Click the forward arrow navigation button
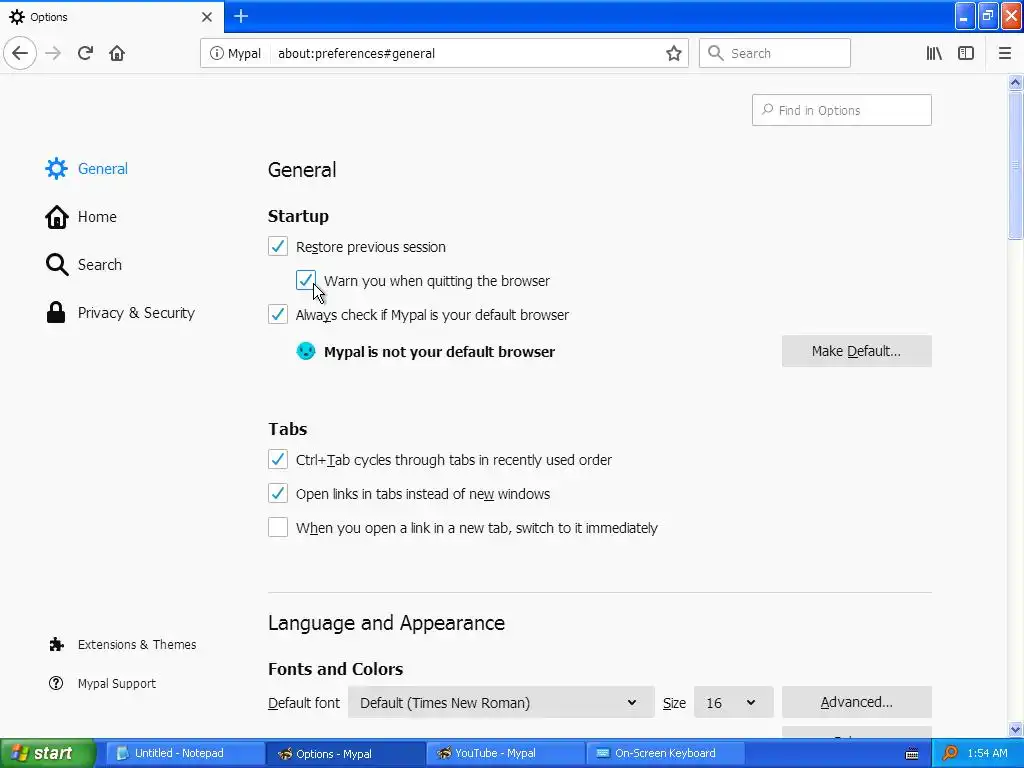Viewport: 1024px width, 768px height. [54, 53]
